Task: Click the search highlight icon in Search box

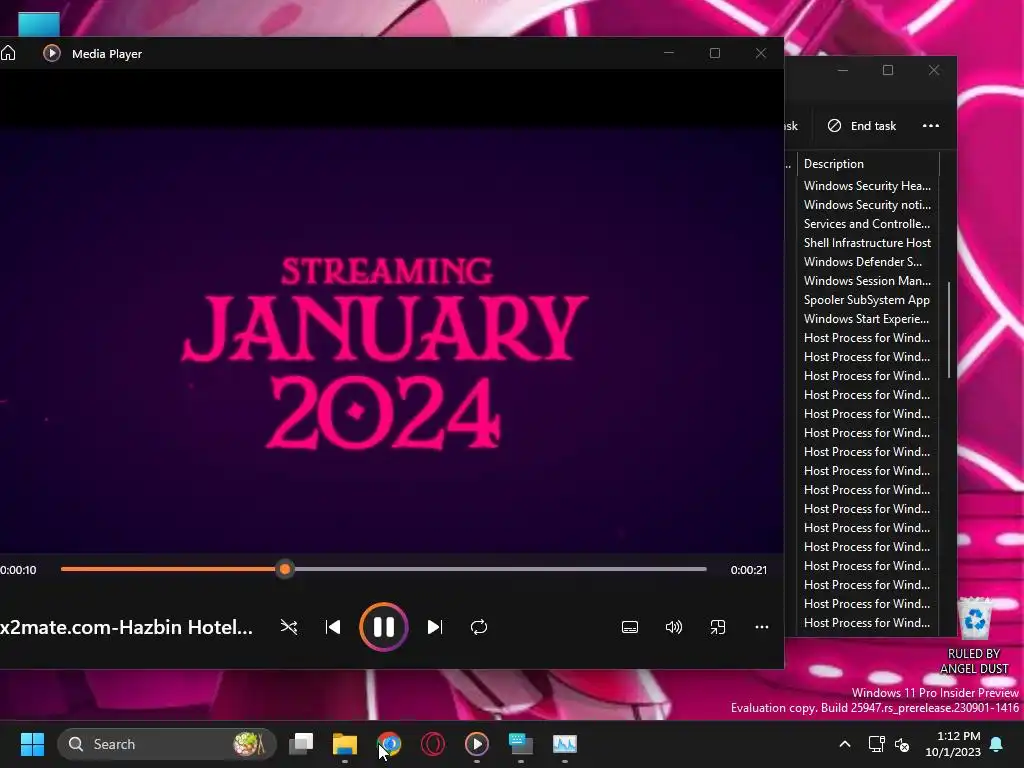Action: (249, 744)
